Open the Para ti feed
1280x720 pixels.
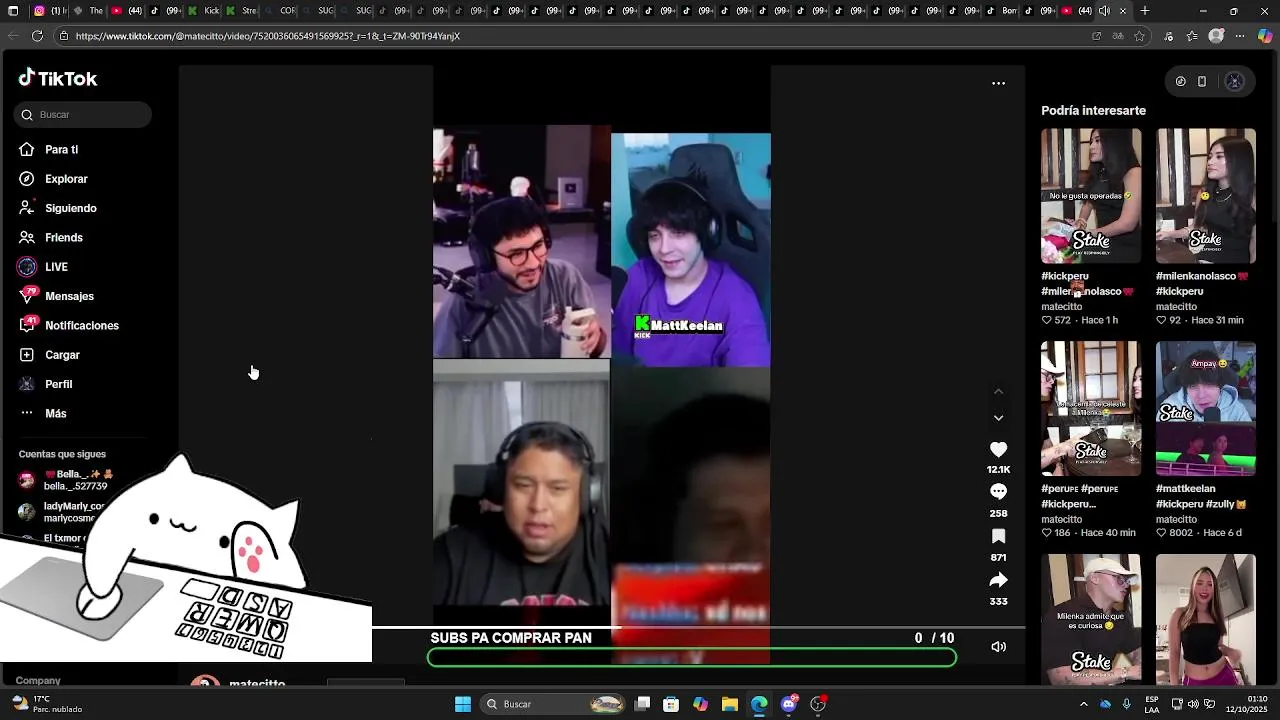point(61,150)
